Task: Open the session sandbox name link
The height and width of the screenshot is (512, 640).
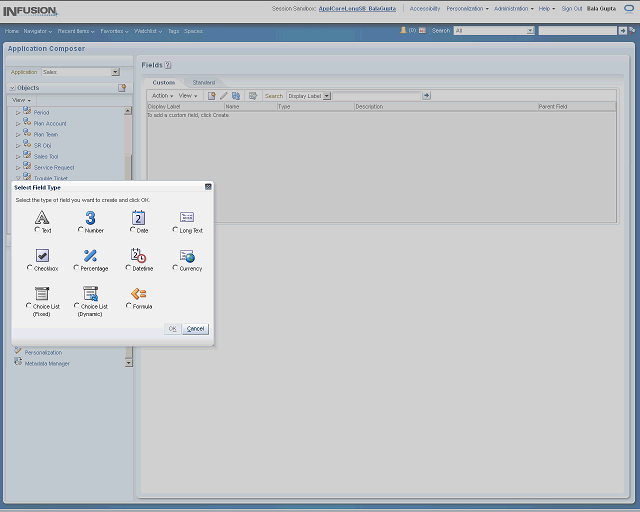Action: 357,9
